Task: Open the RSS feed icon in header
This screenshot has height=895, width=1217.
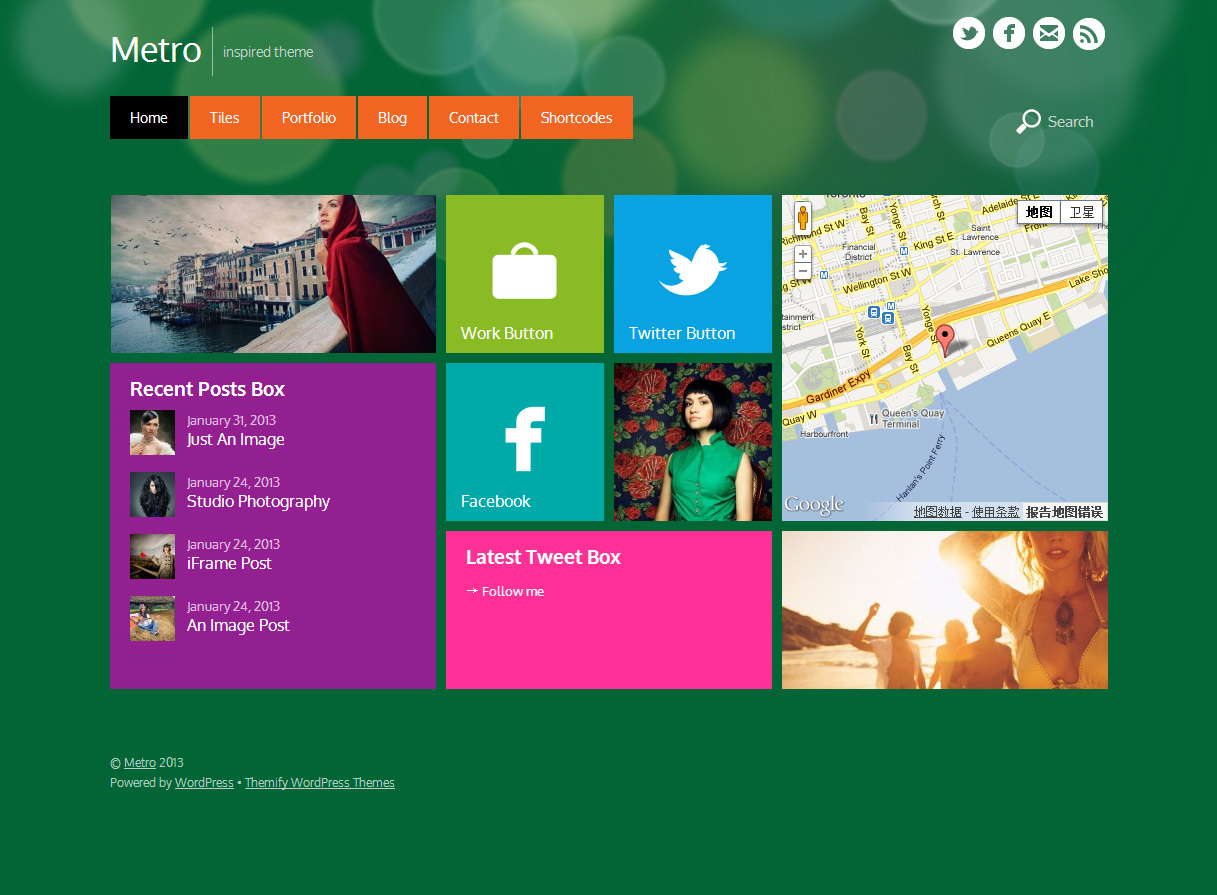Action: [x=1089, y=33]
